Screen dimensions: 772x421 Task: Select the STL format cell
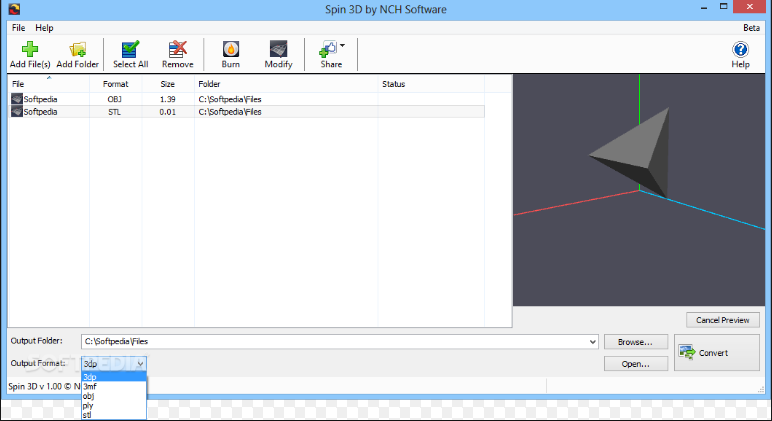point(114,112)
